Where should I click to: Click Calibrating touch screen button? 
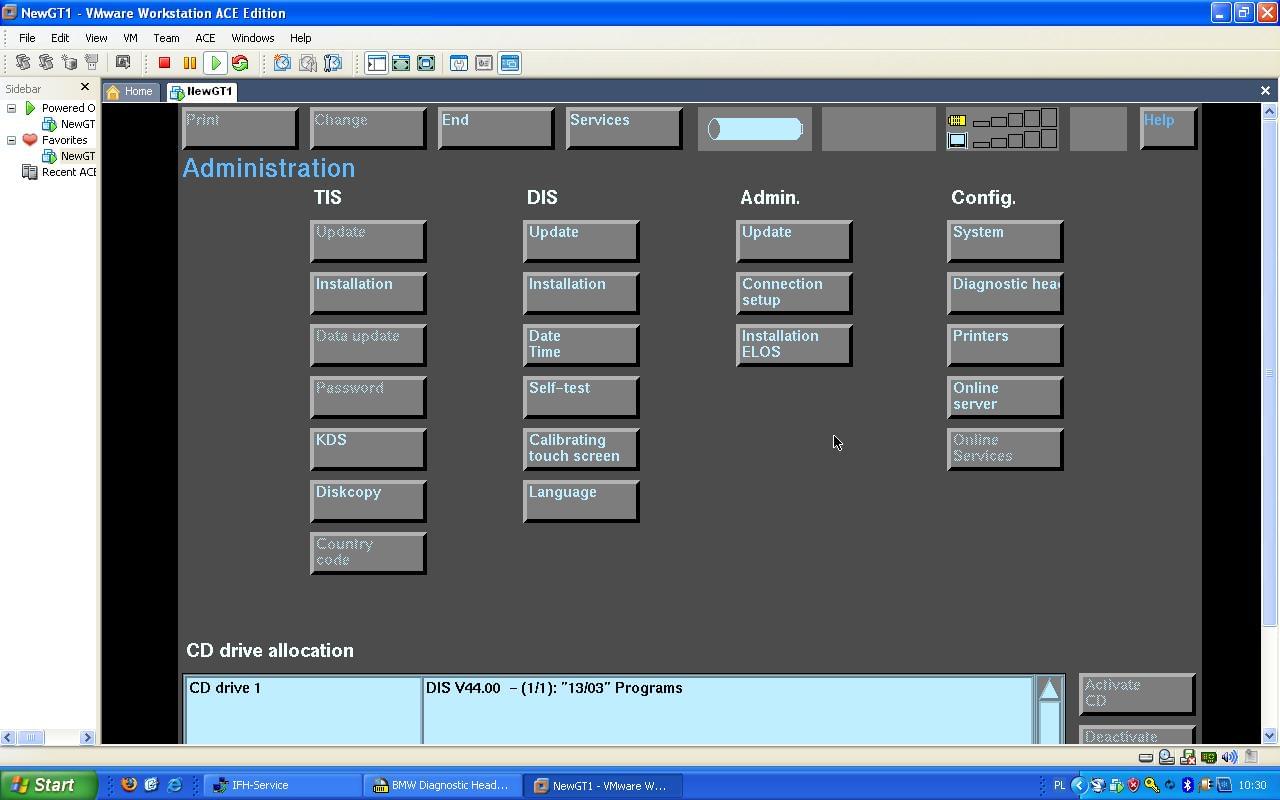coord(581,449)
